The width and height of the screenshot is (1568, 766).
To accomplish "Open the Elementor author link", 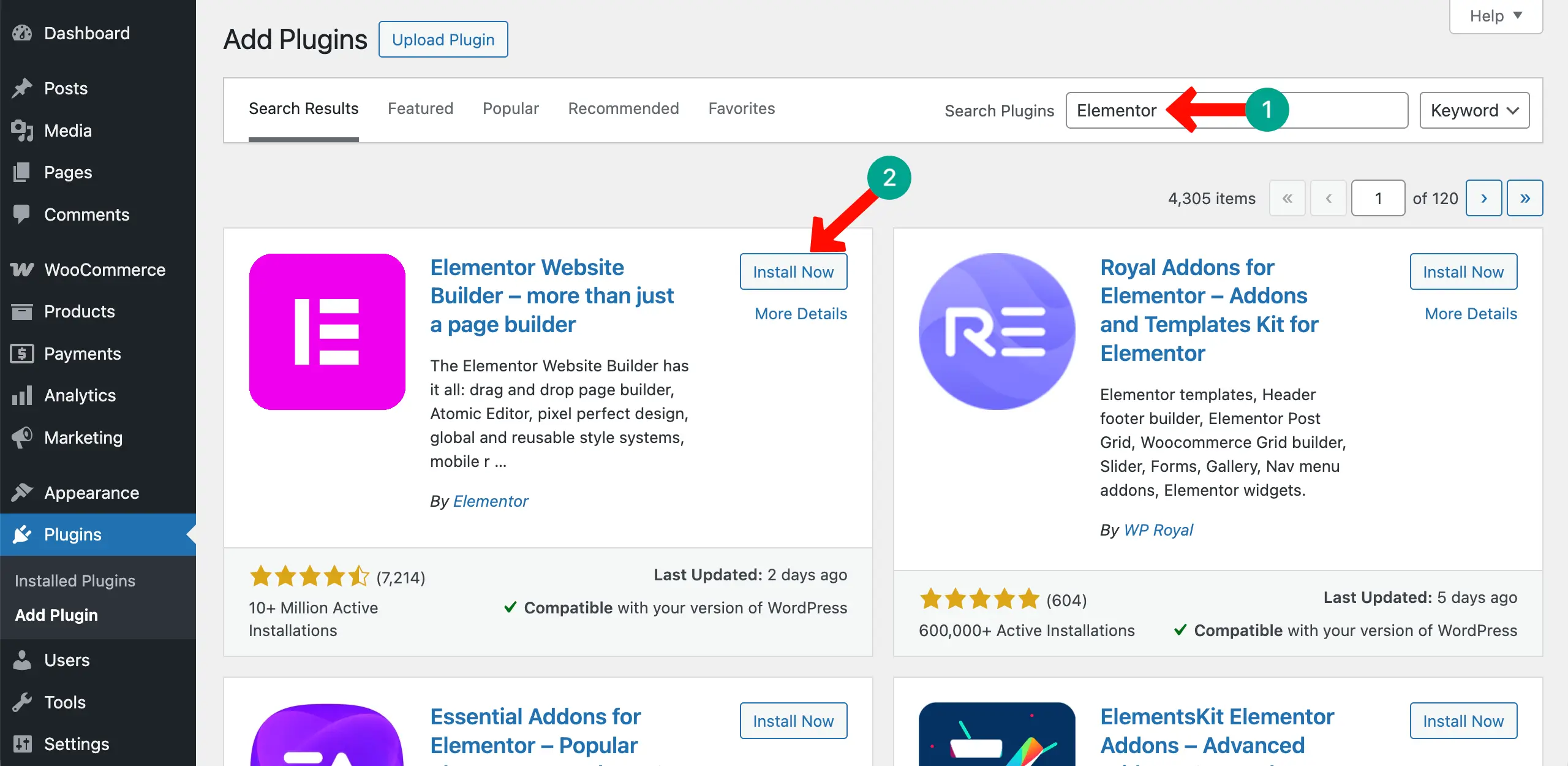I will [490, 501].
